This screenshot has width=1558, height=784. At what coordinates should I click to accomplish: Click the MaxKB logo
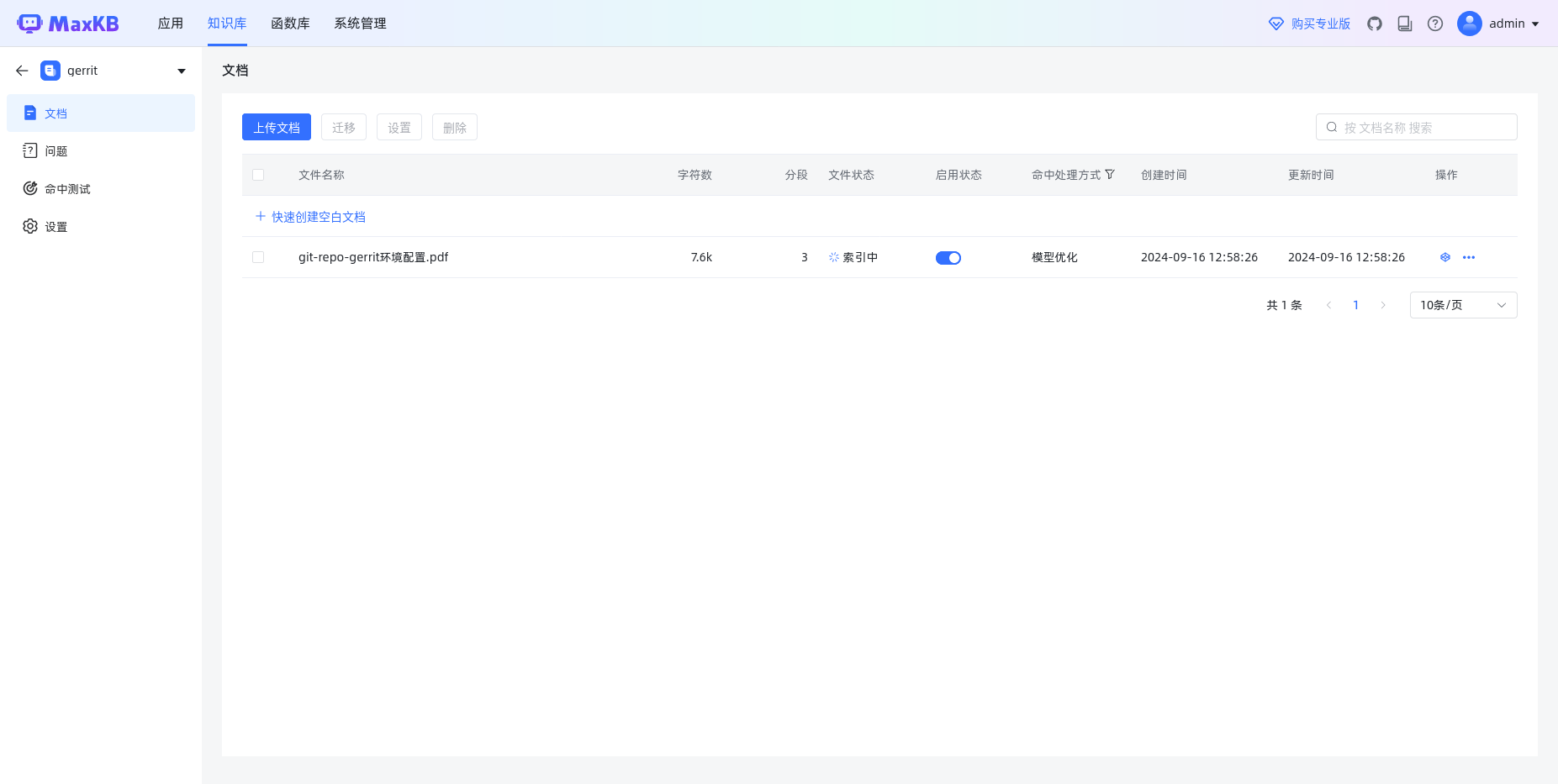pos(68,24)
